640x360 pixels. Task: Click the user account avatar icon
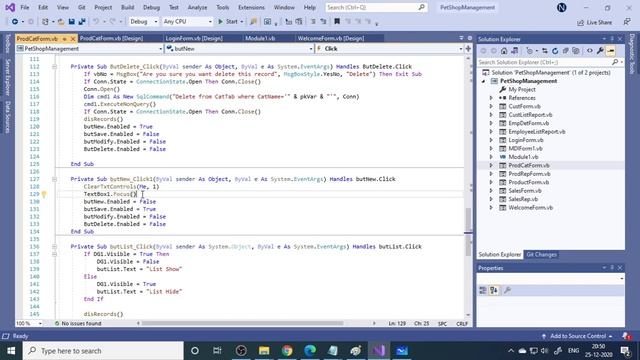click(x=562, y=7)
